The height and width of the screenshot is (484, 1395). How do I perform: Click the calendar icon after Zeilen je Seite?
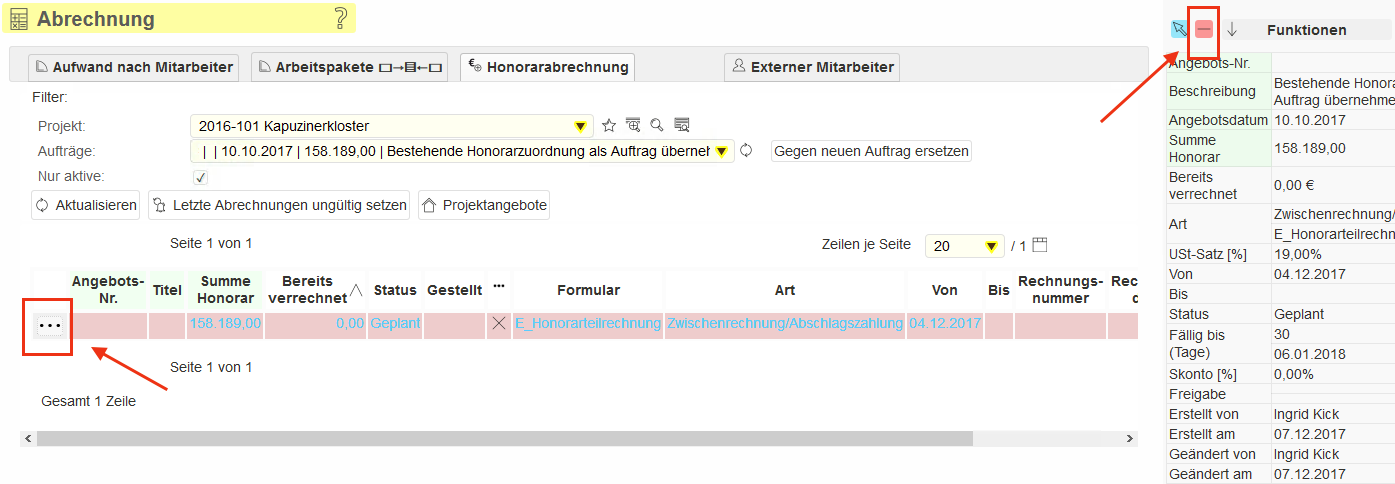(1040, 245)
